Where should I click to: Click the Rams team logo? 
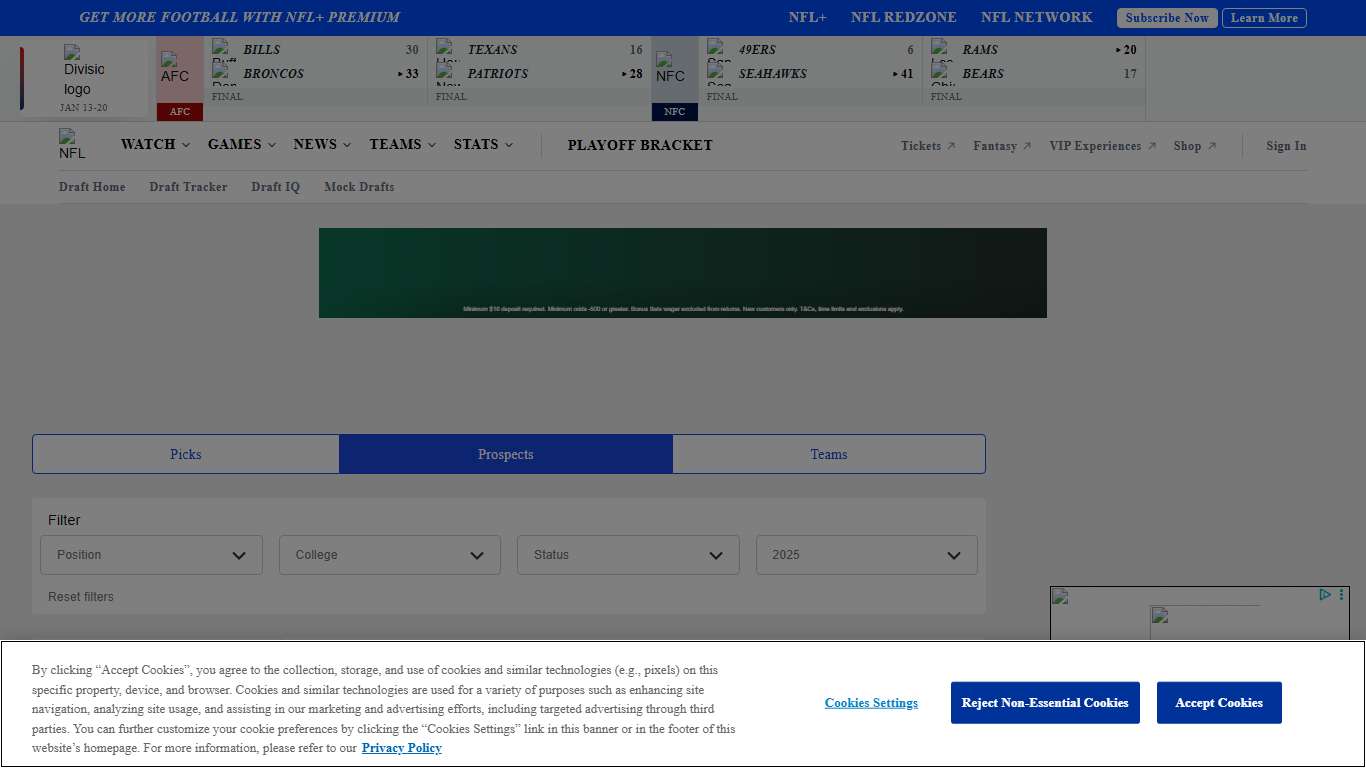click(x=941, y=50)
